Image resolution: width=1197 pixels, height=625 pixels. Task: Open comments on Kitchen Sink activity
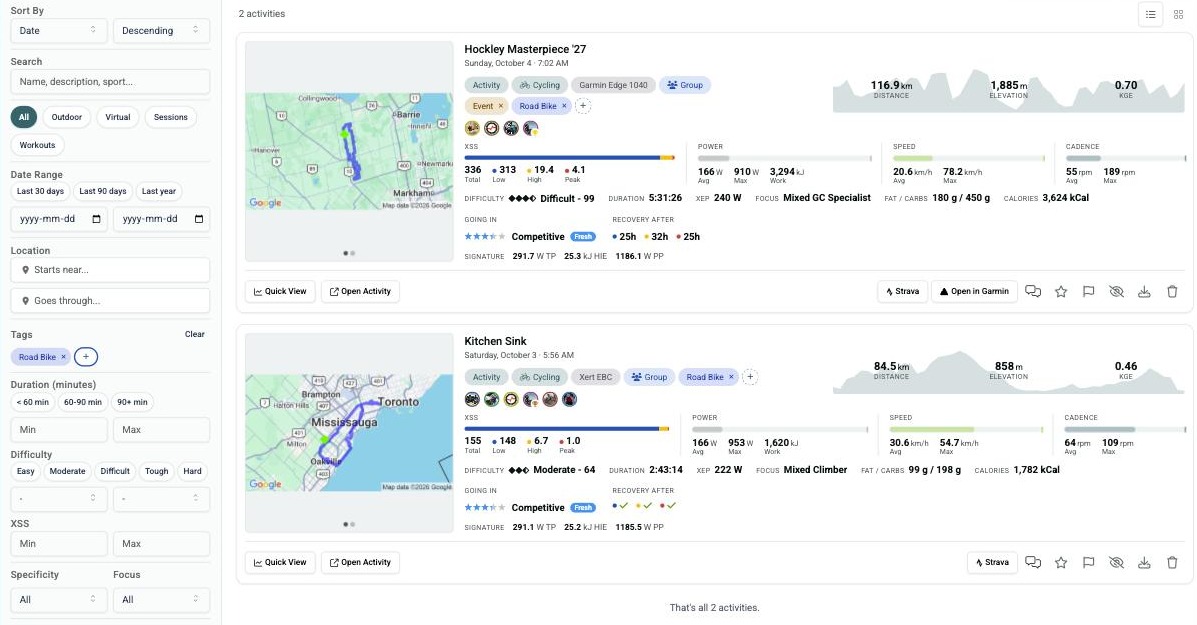coord(1033,562)
